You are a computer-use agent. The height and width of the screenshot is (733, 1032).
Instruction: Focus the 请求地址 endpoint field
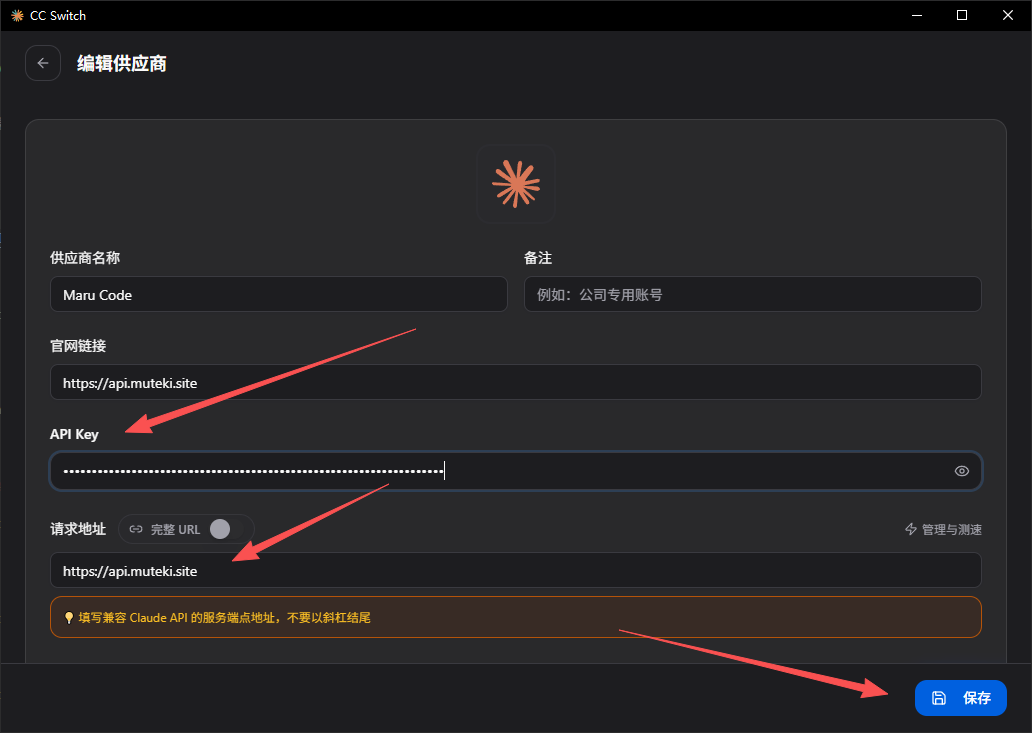pos(515,570)
